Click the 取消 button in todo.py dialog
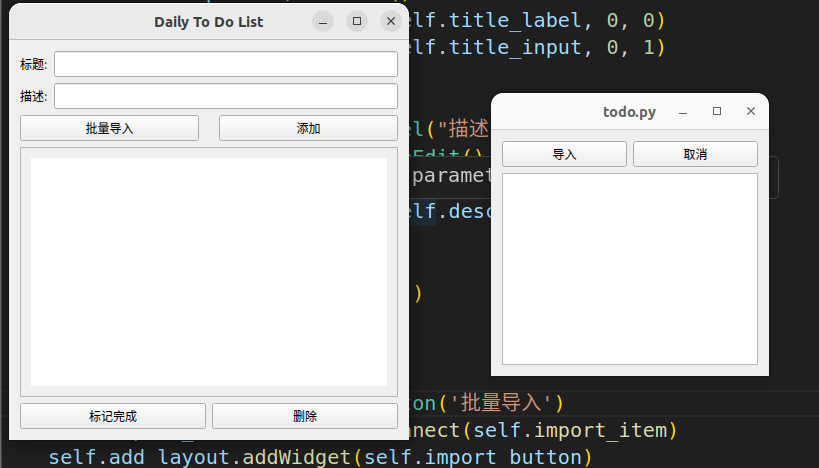 click(x=695, y=154)
